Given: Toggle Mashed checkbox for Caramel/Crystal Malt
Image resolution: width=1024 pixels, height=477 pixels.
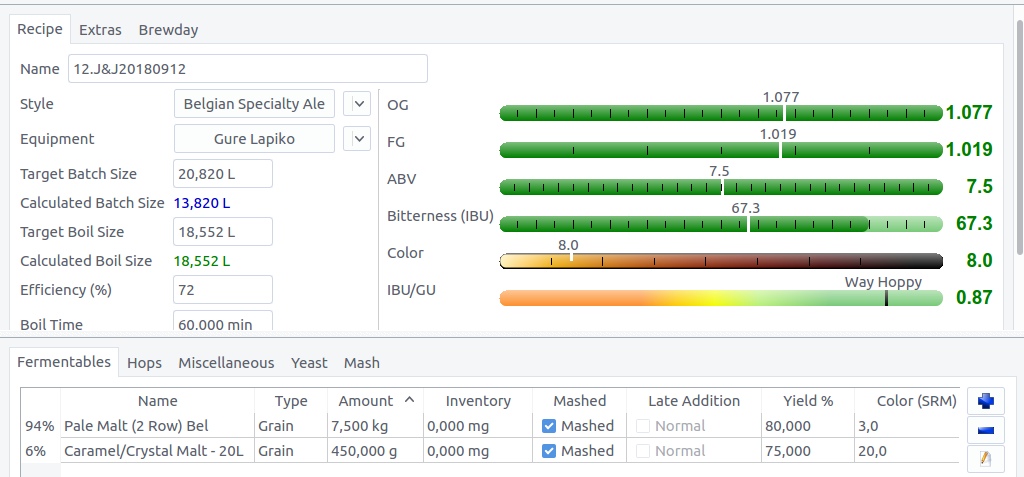Looking at the screenshot, I should click(x=549, y=451).
